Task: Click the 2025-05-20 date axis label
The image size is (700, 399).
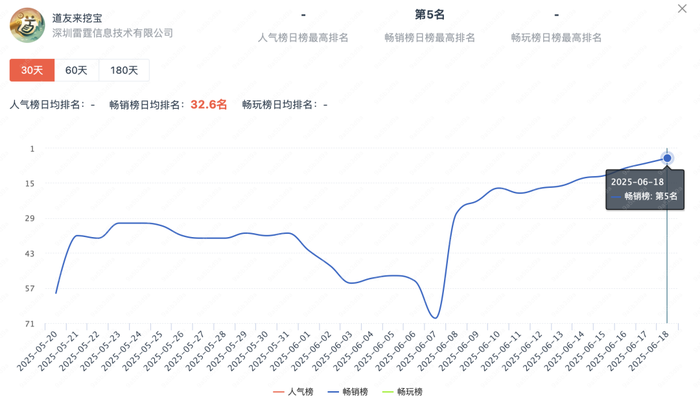Action: click(x=38, y=351)
